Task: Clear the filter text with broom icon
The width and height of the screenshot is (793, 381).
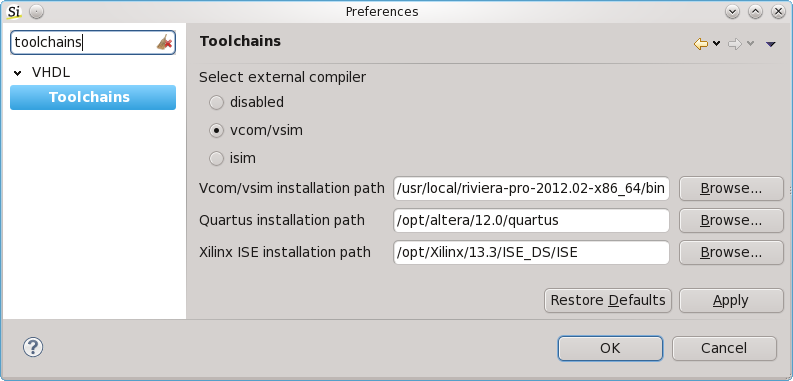Action: point(165,43)
